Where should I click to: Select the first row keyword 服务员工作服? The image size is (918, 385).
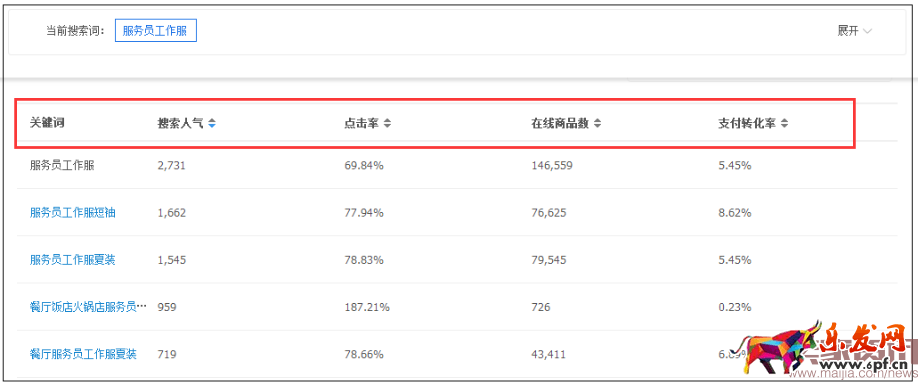click(x=62, y=166)
